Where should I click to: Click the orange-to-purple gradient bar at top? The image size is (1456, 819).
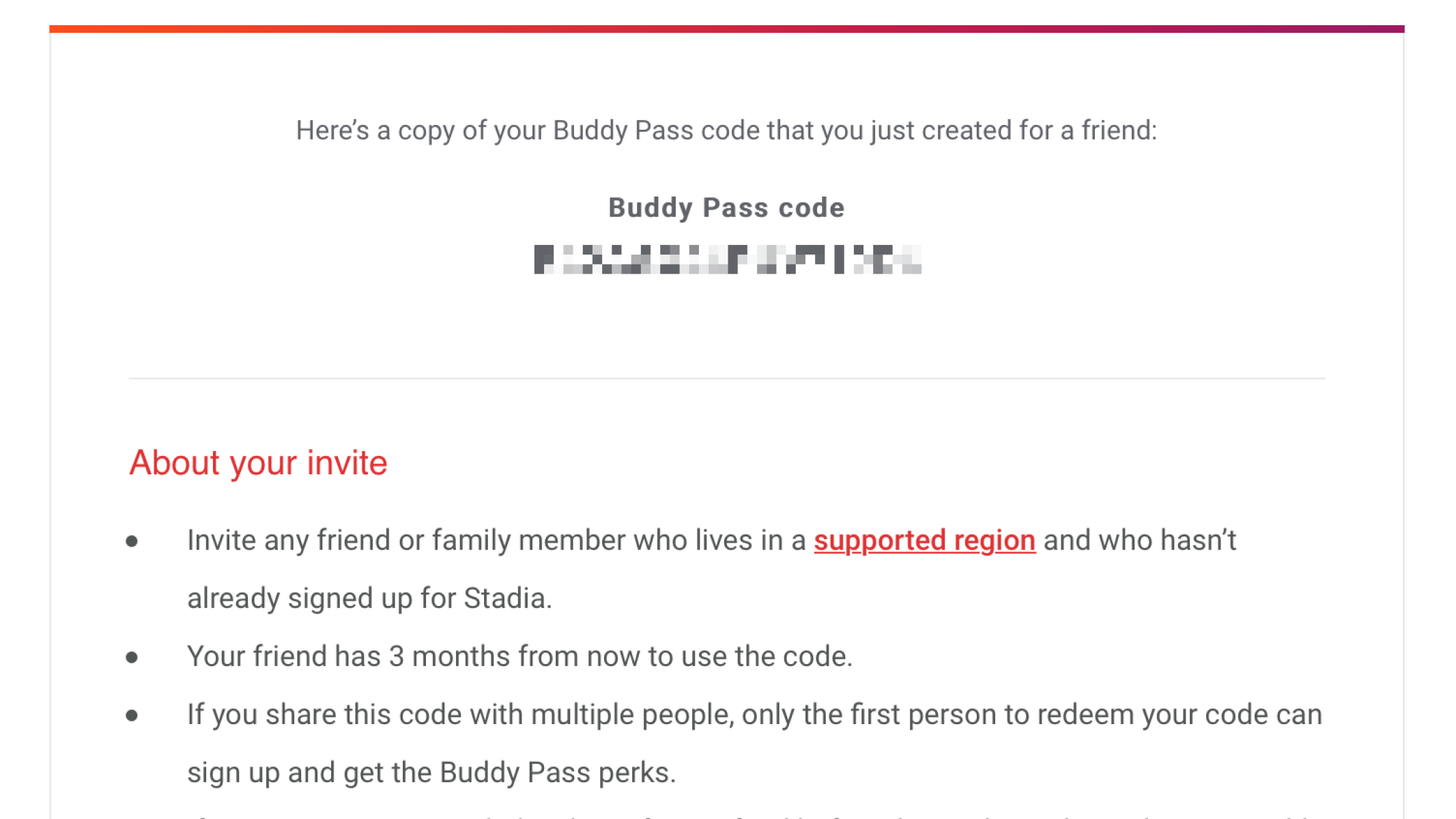[726, 29]
